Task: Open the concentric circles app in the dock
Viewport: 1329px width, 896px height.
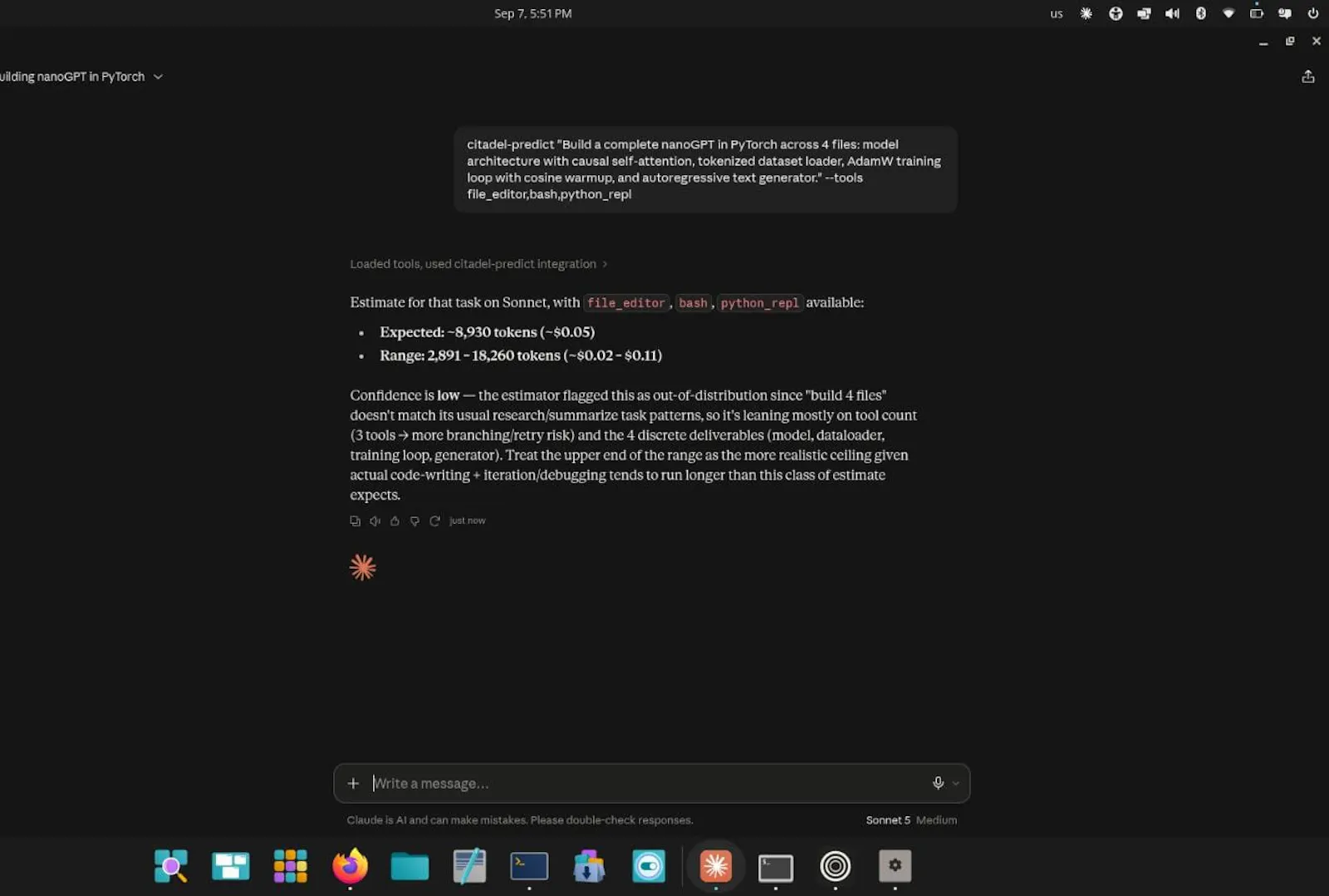Action: pyautogui.click(x=836, y=866)
